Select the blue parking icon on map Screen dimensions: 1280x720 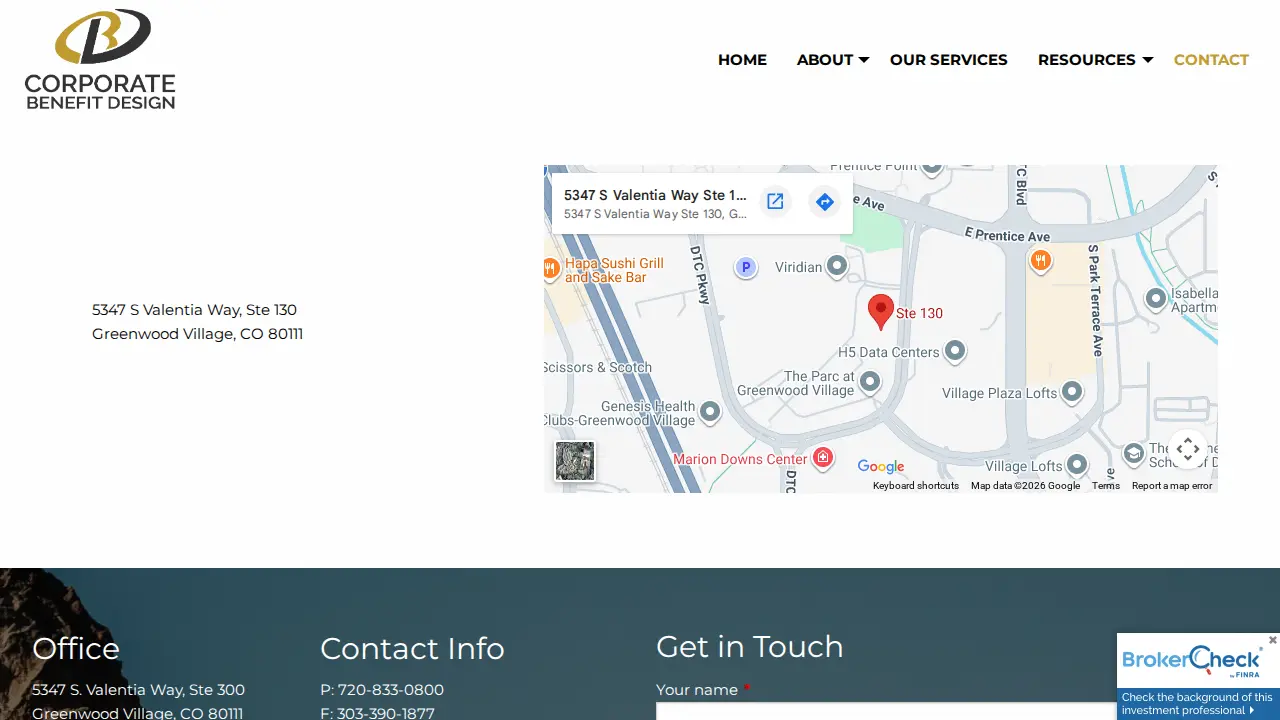click(x=745, y=267)
